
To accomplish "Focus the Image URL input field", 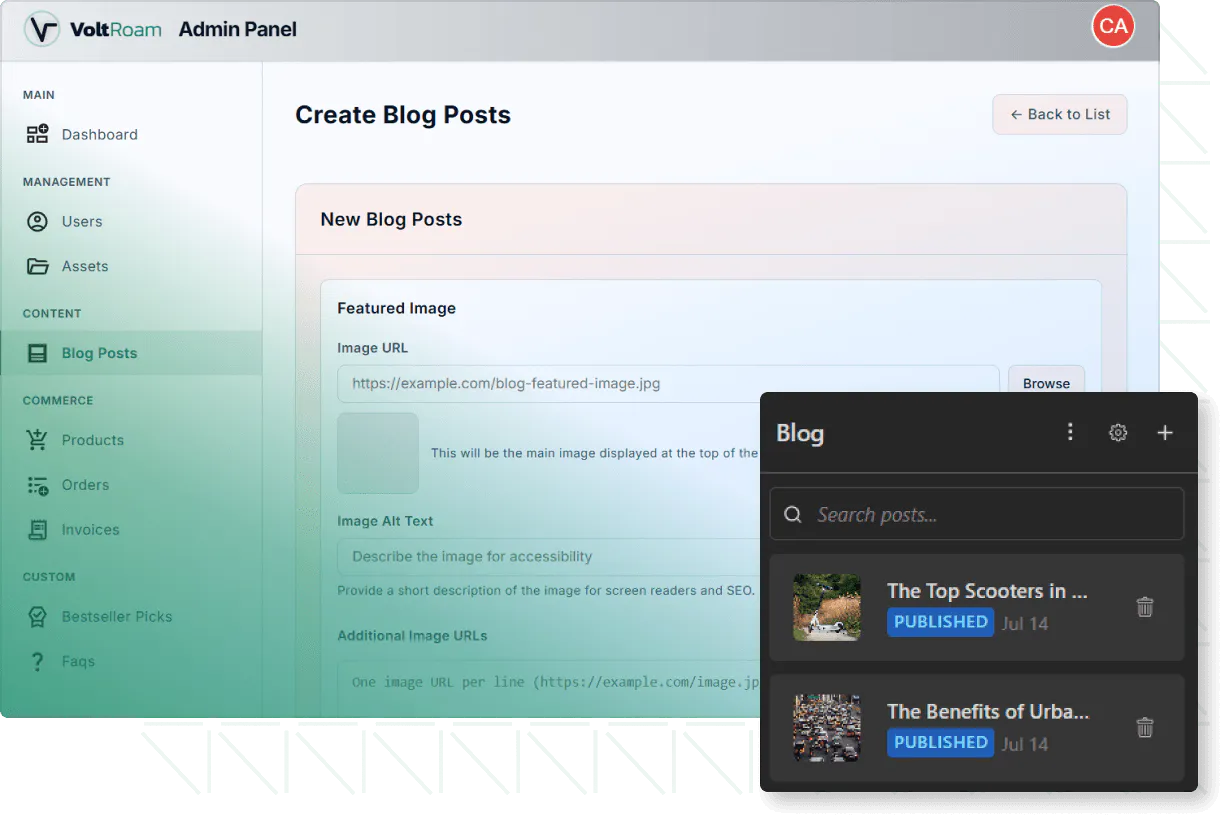I will (x=668, y=383).
